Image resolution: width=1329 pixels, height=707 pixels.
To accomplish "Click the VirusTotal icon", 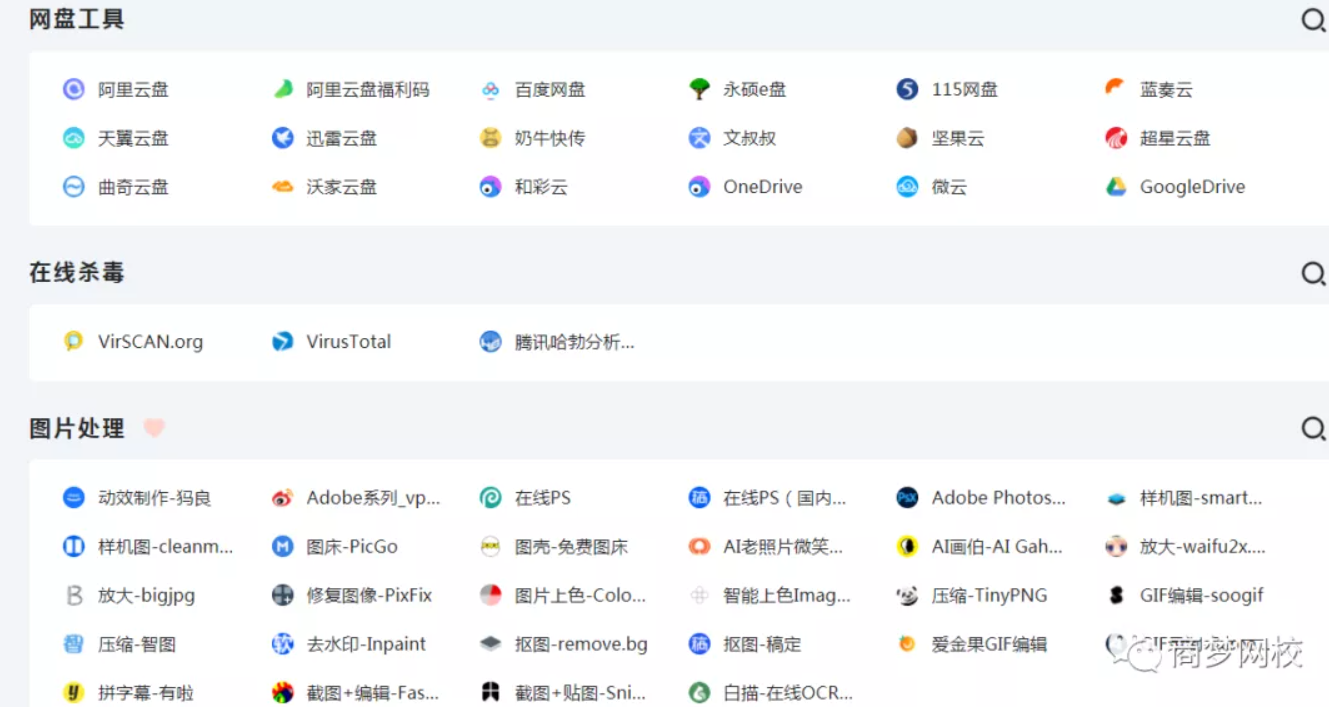I will pos(283,342).
